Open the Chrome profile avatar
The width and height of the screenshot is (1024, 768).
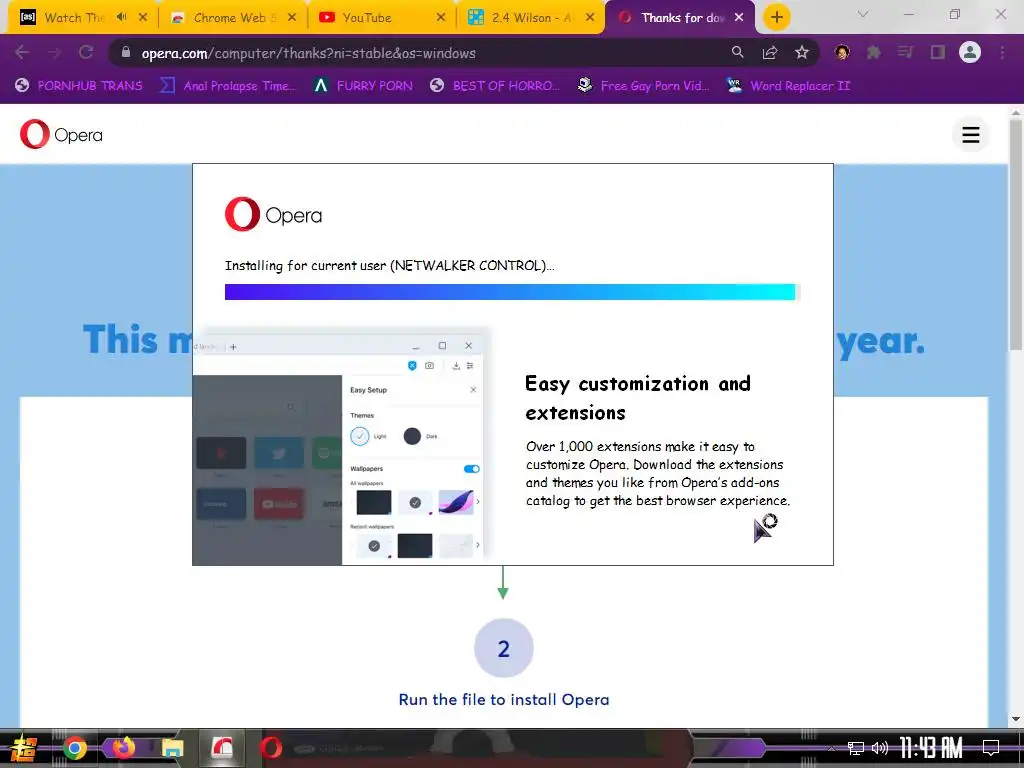pyautogui.click(x=970, y=52)
